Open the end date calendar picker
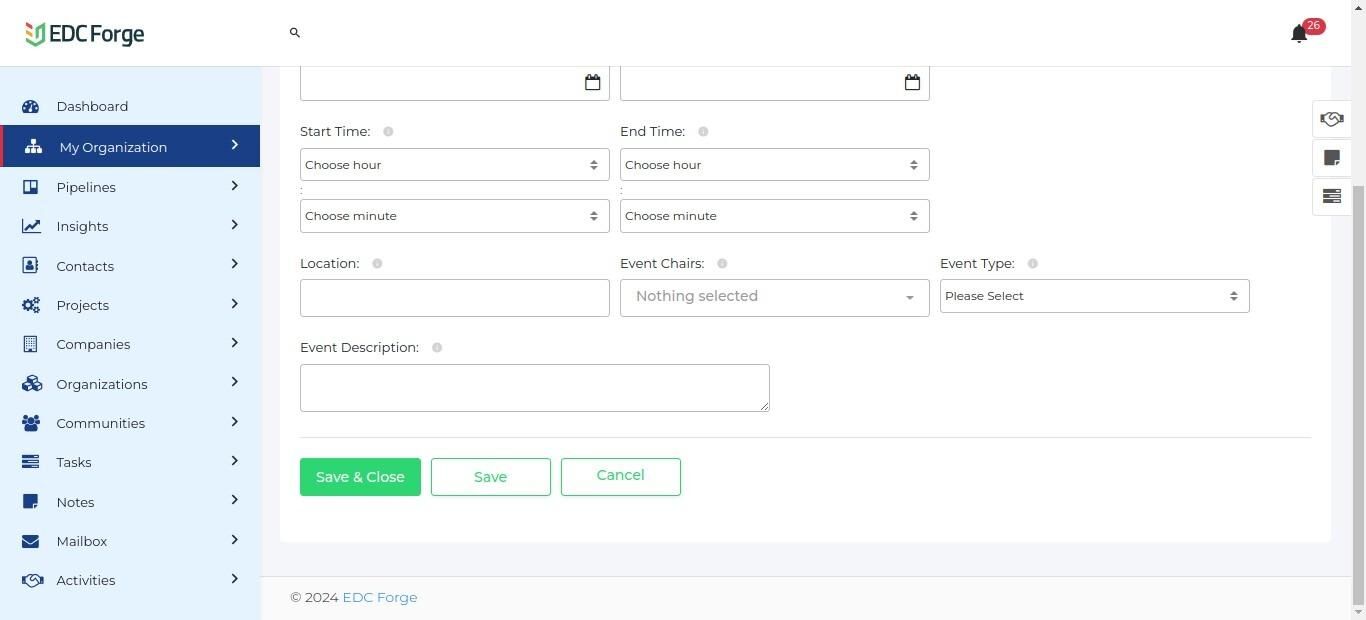The width and height of the screenshot is (1366, 620). coord(912,82)
